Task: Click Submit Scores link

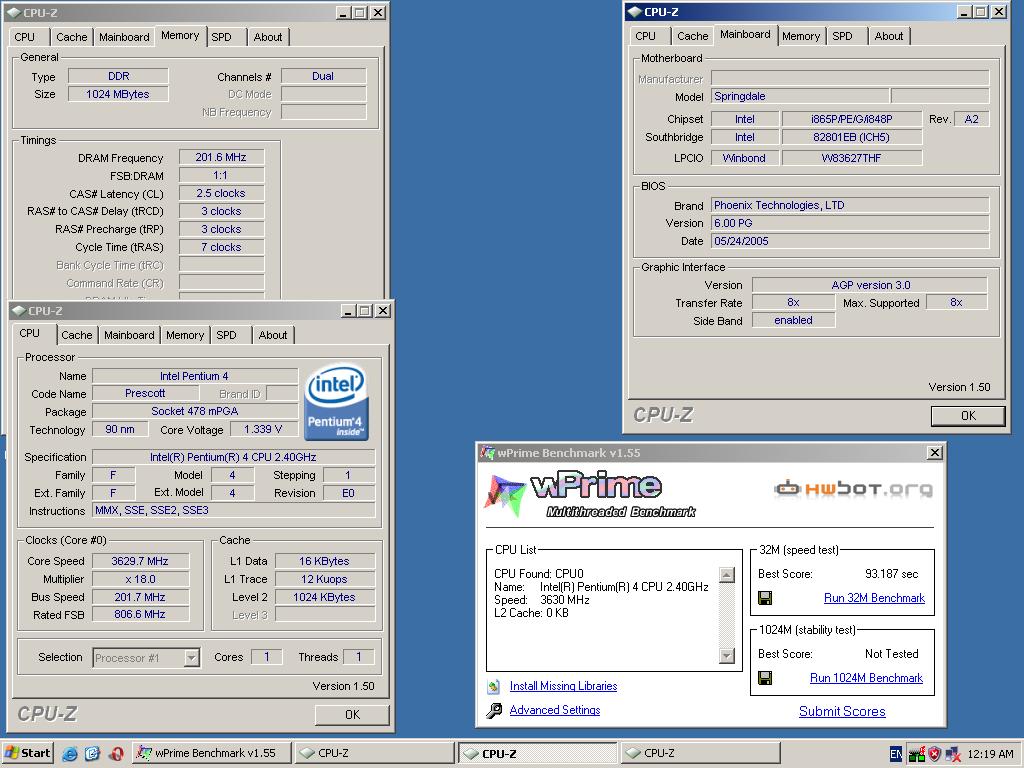Action: coord(842,712)
